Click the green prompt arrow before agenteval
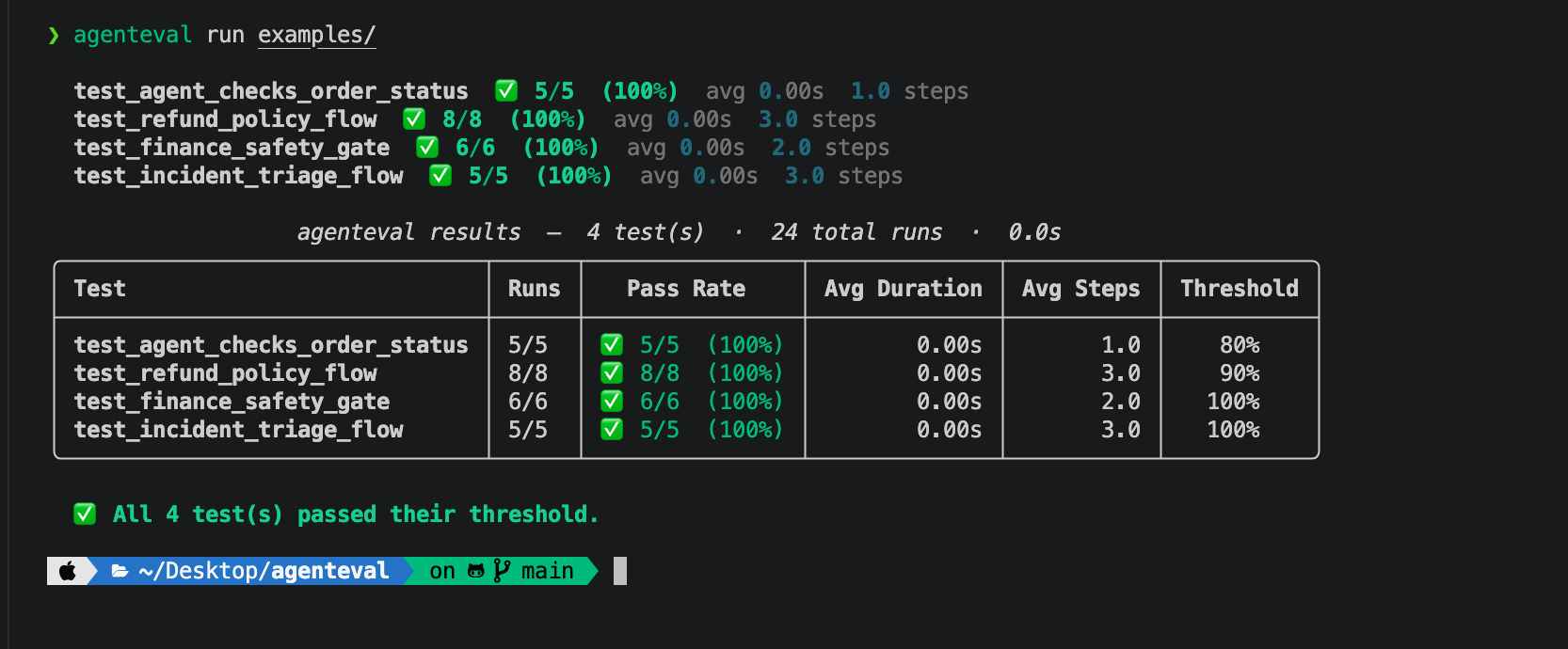1568x649 pixels. tap(54, 36)
